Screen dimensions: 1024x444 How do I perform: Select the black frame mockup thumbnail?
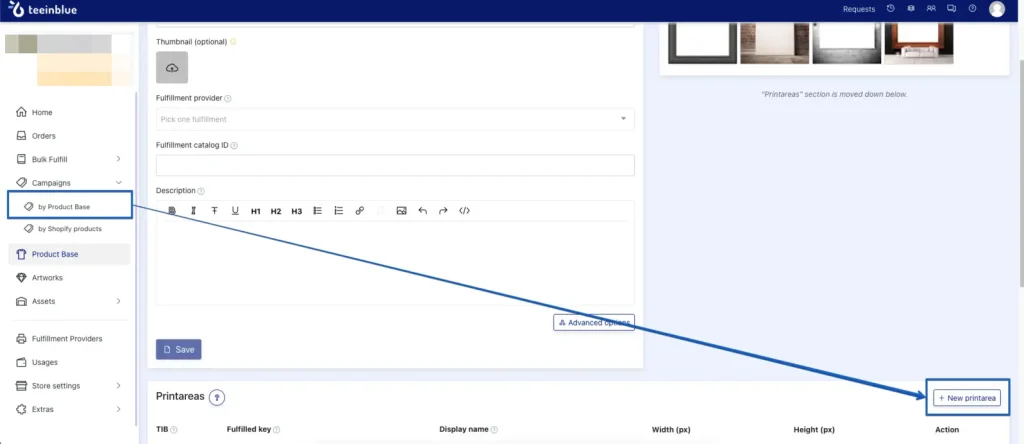pos(703,43)
